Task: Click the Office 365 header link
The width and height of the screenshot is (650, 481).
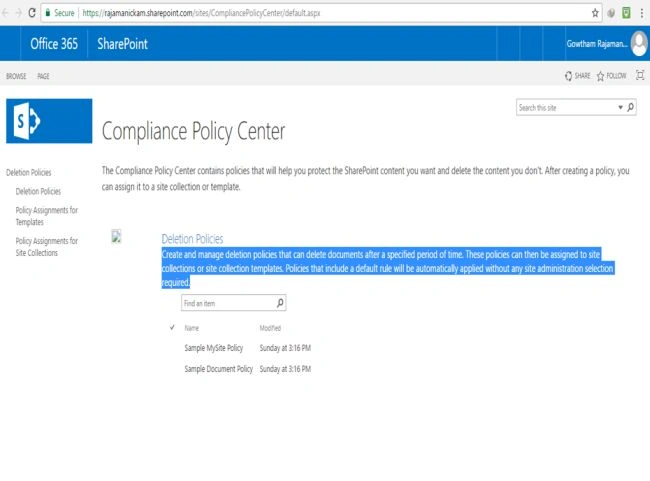Action: [x=54, y=44]
